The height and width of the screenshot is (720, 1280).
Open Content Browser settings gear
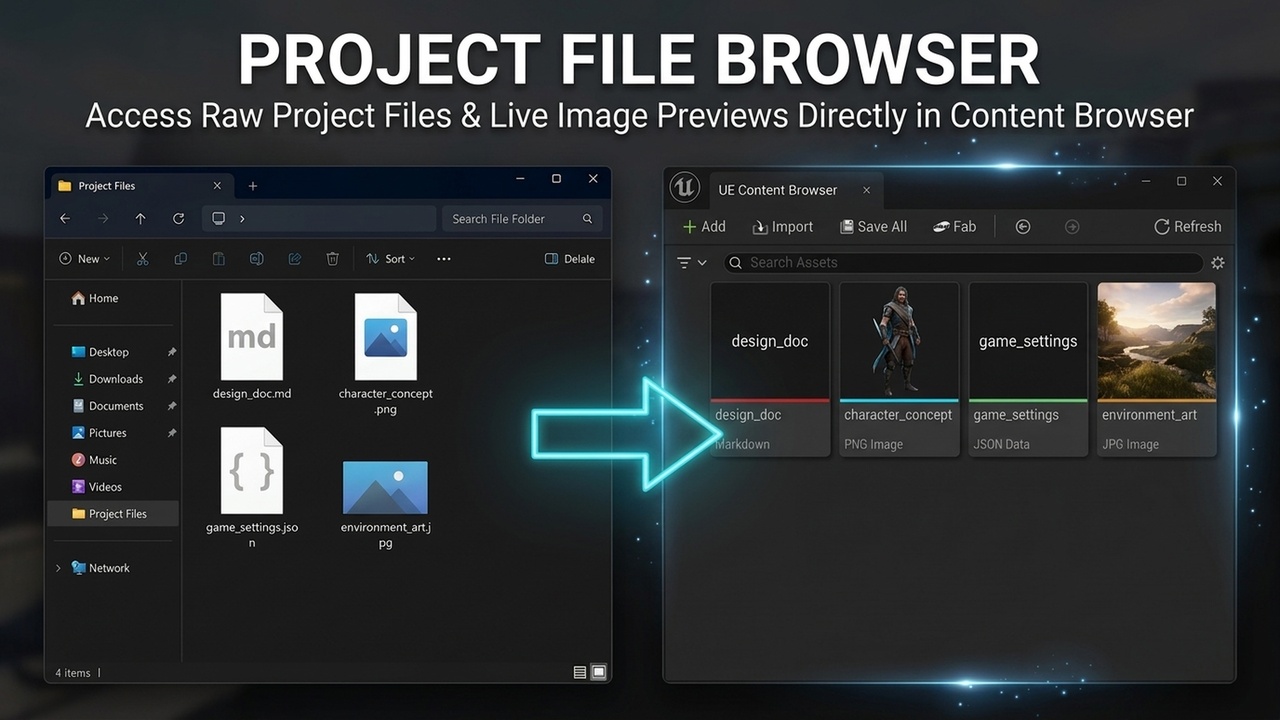click(1217, 263)
